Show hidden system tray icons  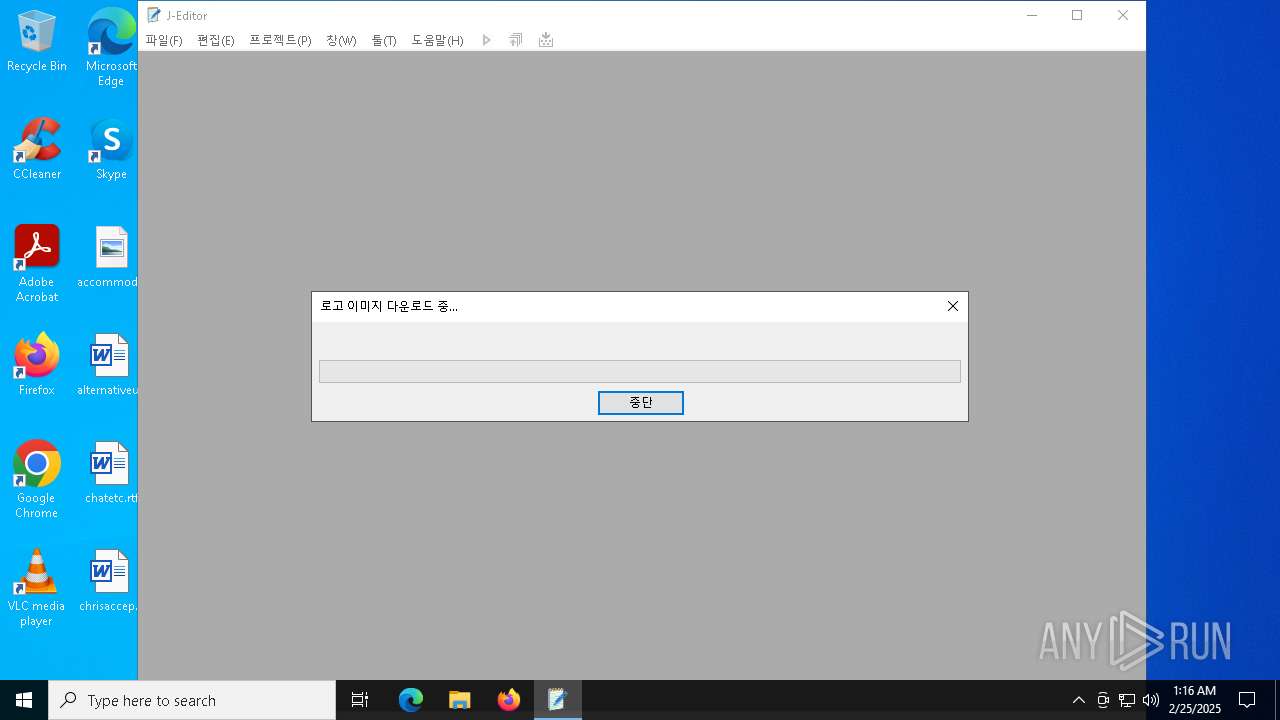point(1078,700)
